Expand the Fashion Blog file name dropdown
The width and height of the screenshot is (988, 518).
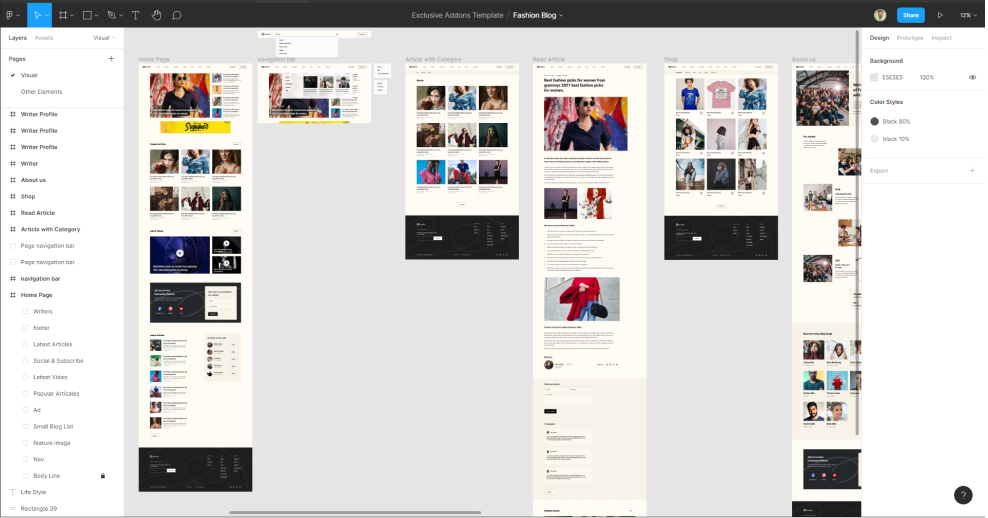[540, 15]
